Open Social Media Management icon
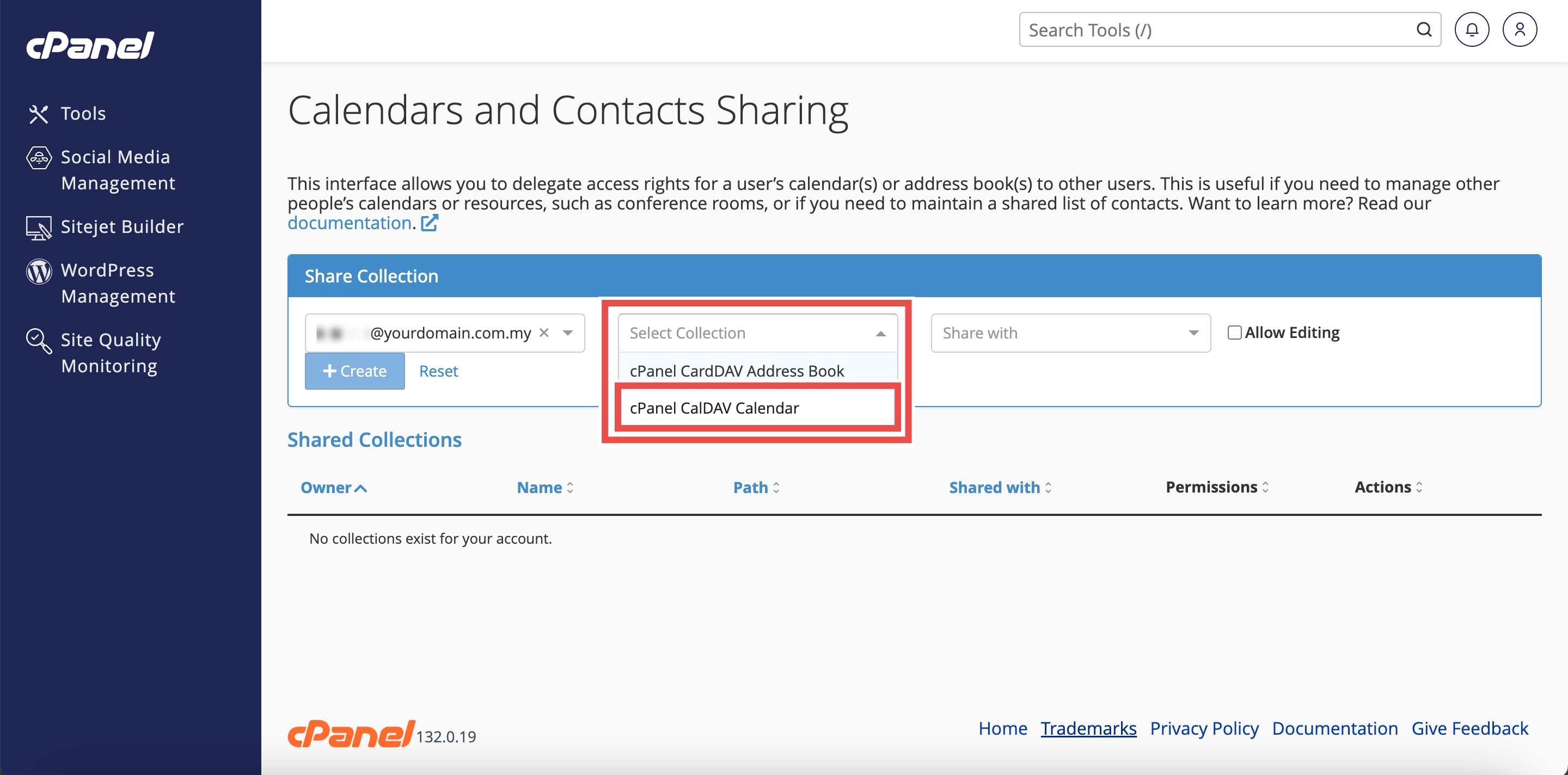Viewport: 1568px width, 775px height. [38, 157]
